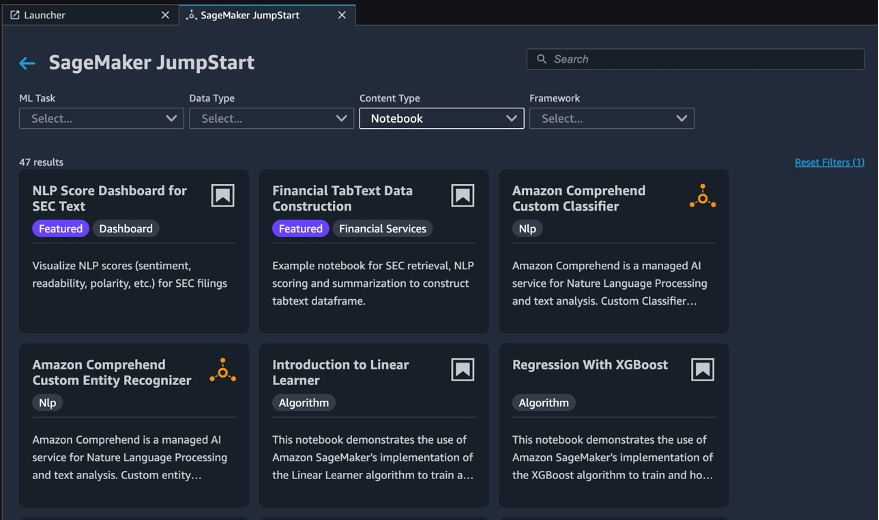Switch to the Launcher tab
Viewport: 879px width, 520px height.
[90, 15]
